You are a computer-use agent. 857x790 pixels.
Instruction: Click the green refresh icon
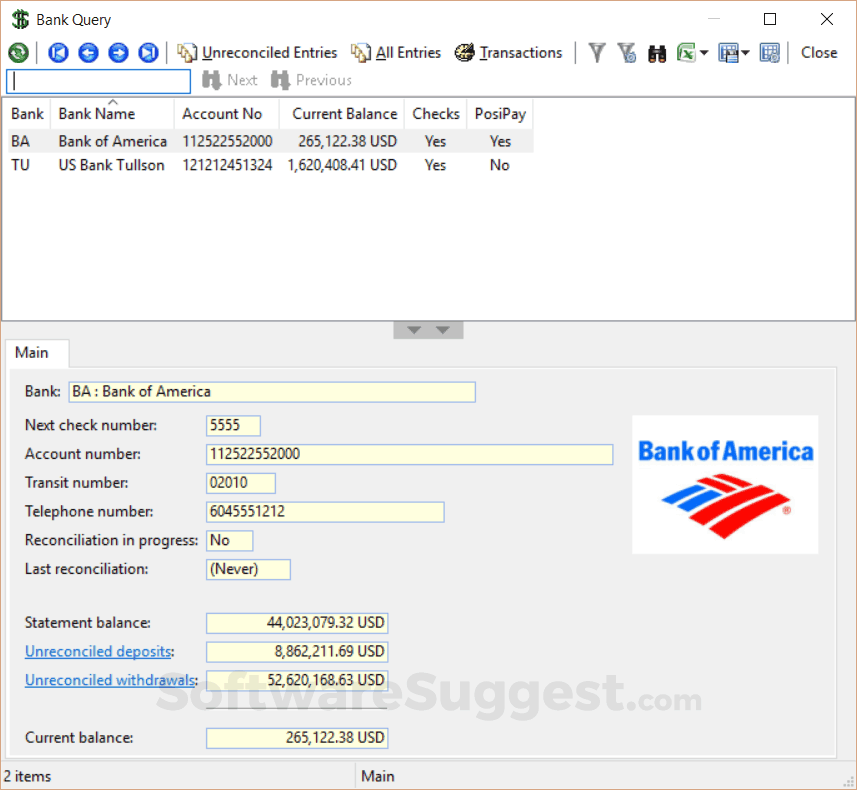pos(19,53)
